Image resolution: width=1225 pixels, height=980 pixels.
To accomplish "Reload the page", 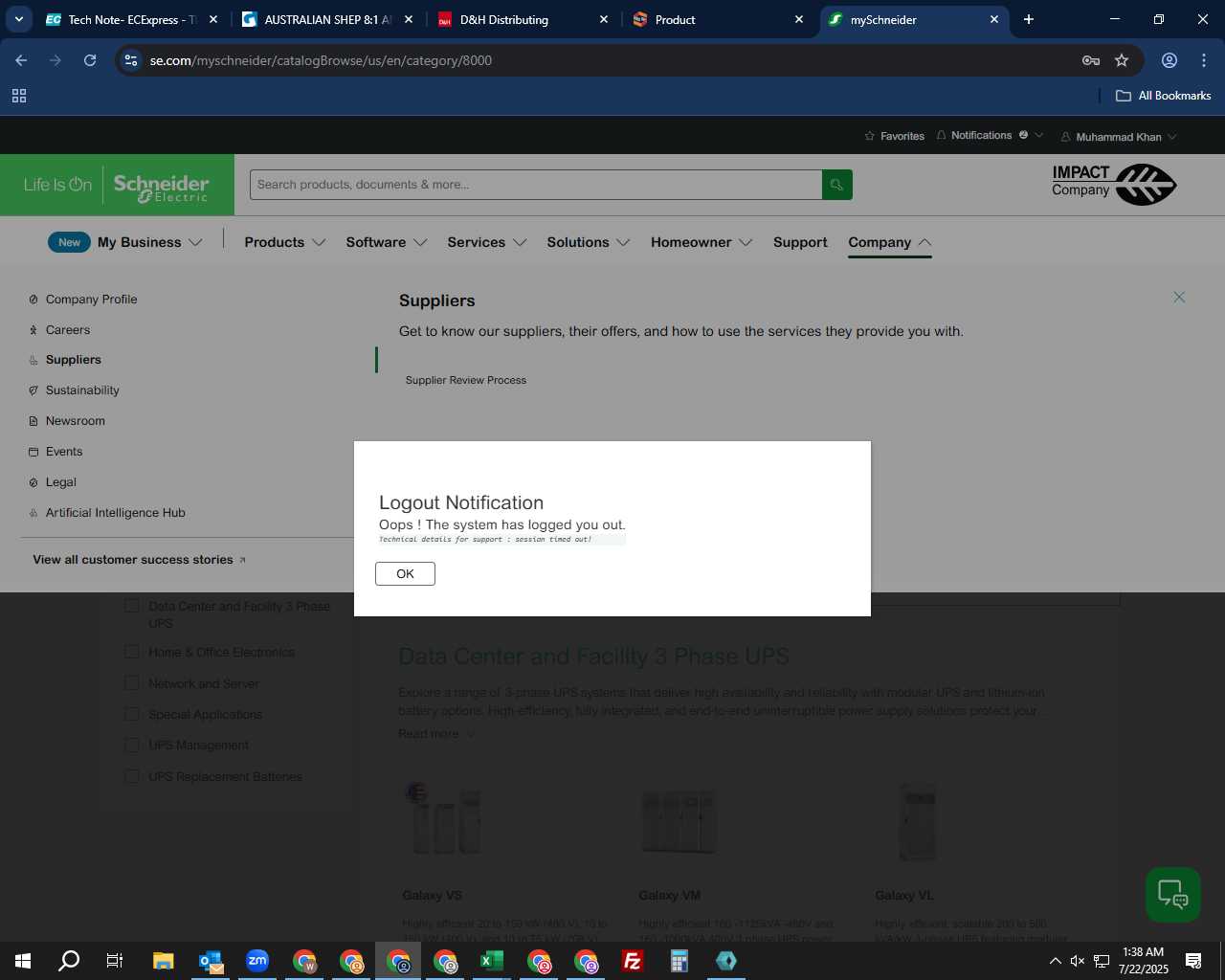I will 90,60.
